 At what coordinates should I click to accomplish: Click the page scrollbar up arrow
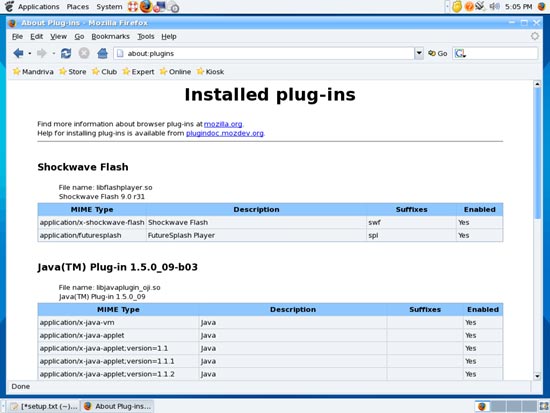coord(537,84)
